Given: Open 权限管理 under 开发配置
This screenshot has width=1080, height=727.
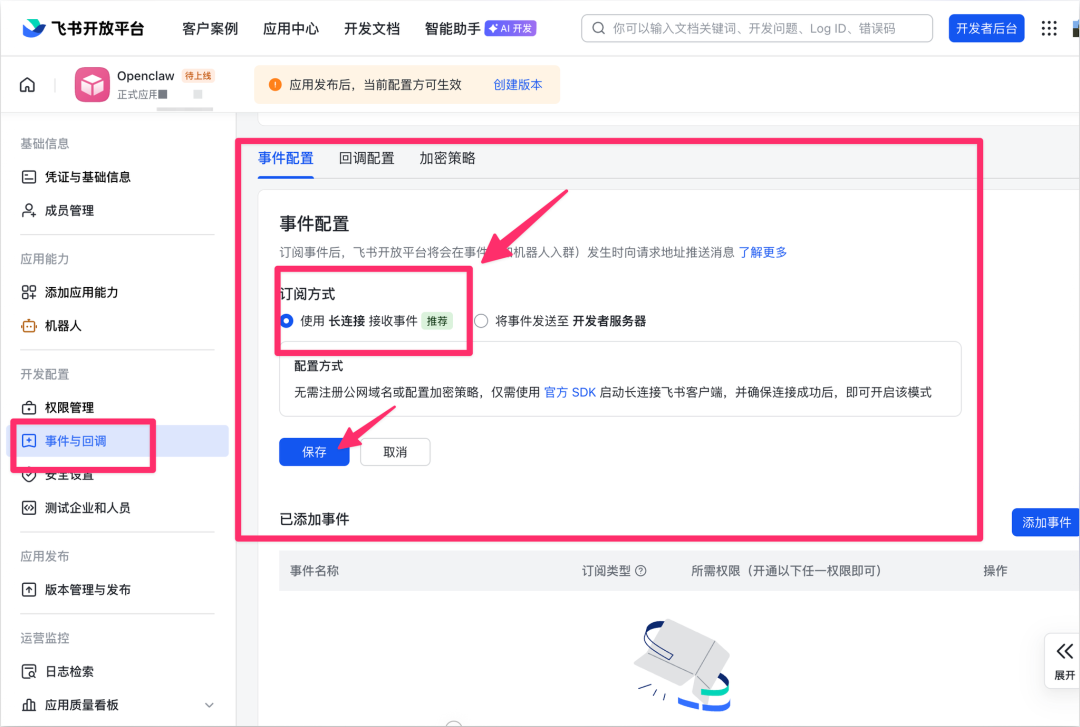Looking at the screenshot, I should click(68, 407).
